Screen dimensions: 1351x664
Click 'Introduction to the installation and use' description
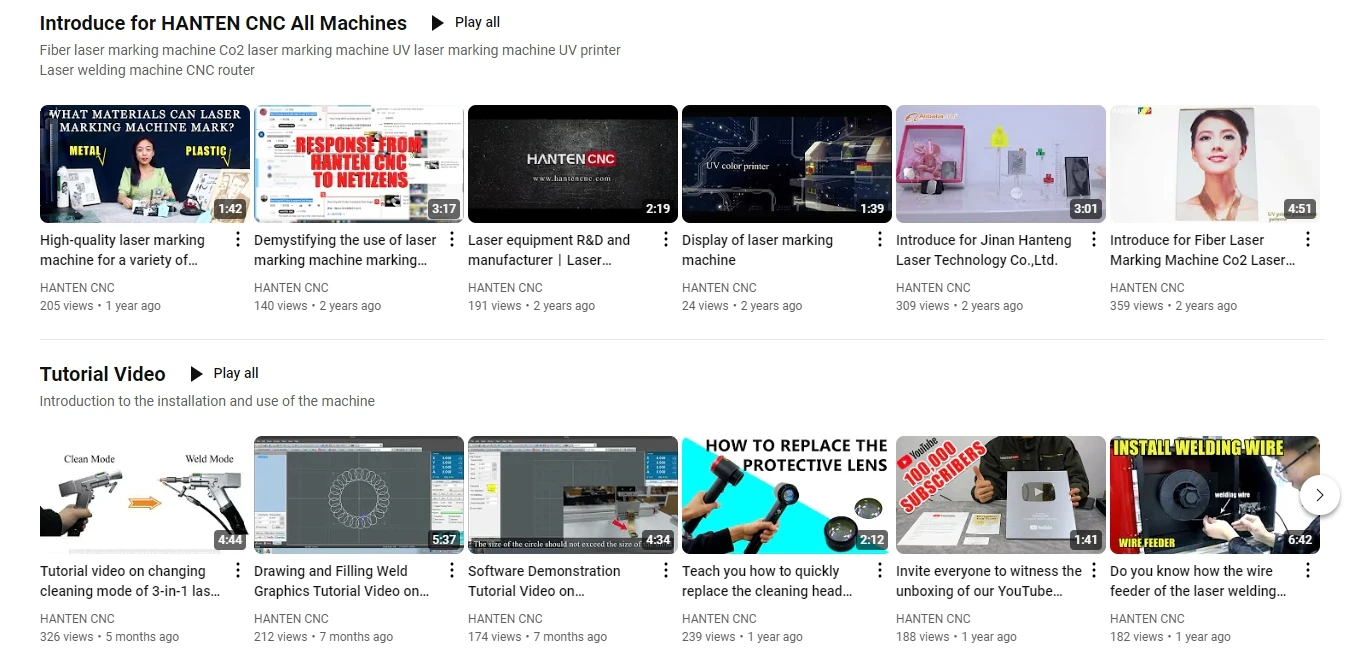point(207,401)
